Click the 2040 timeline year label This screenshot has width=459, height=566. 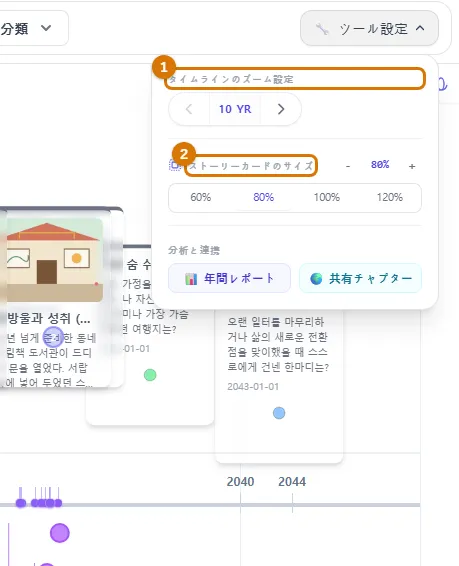[240, 482]
